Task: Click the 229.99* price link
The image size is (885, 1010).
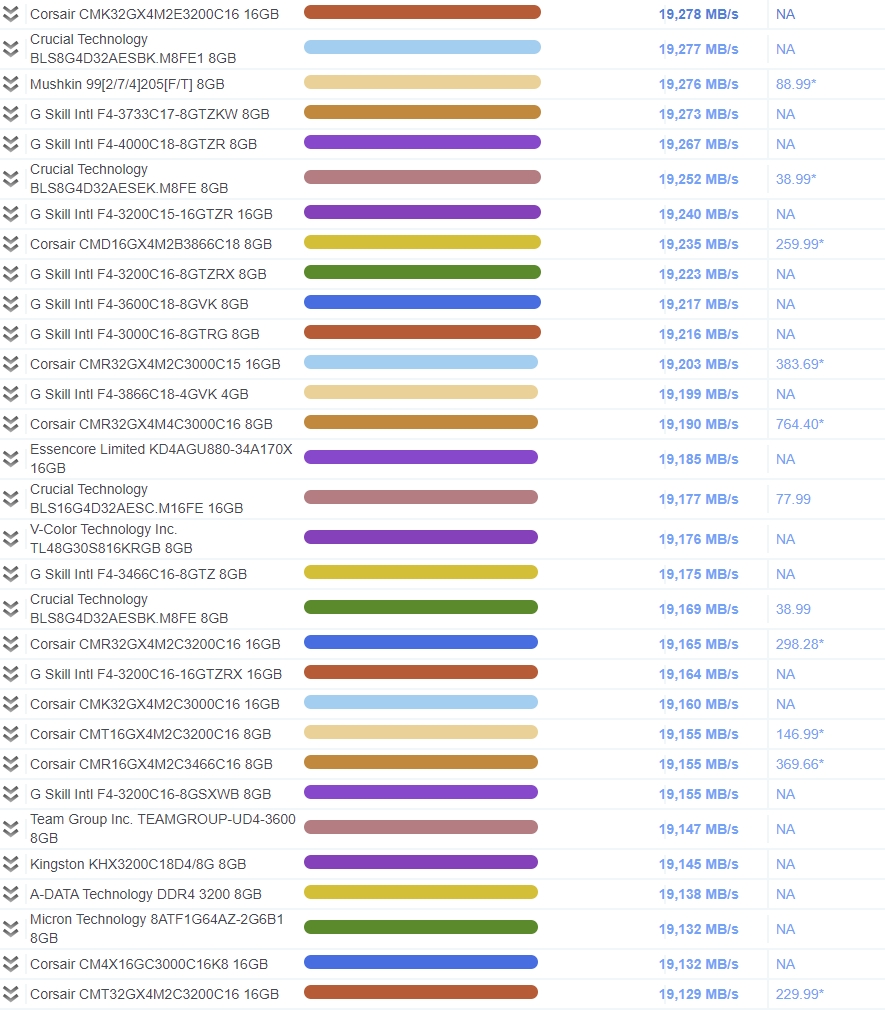Action: click(800, 994)
